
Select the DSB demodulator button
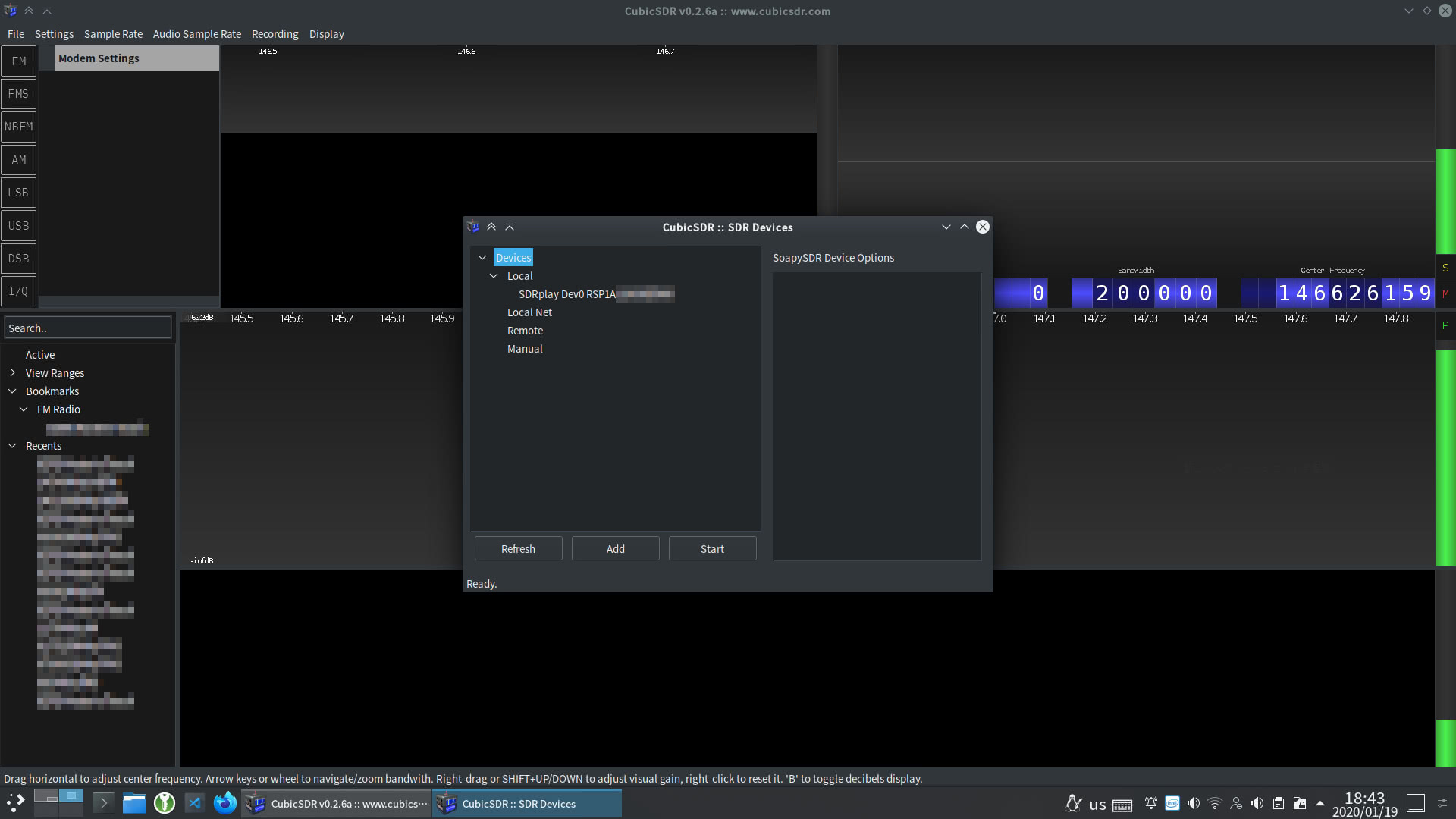19,259
